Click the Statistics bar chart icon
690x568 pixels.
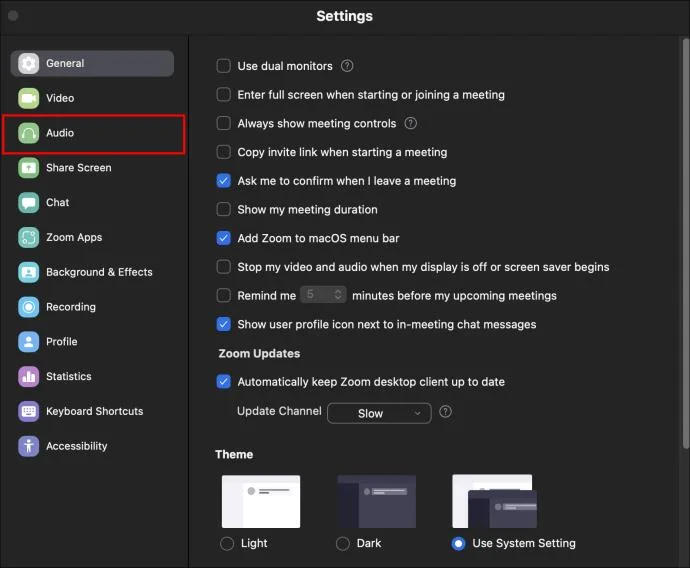[x=29, y=376]
